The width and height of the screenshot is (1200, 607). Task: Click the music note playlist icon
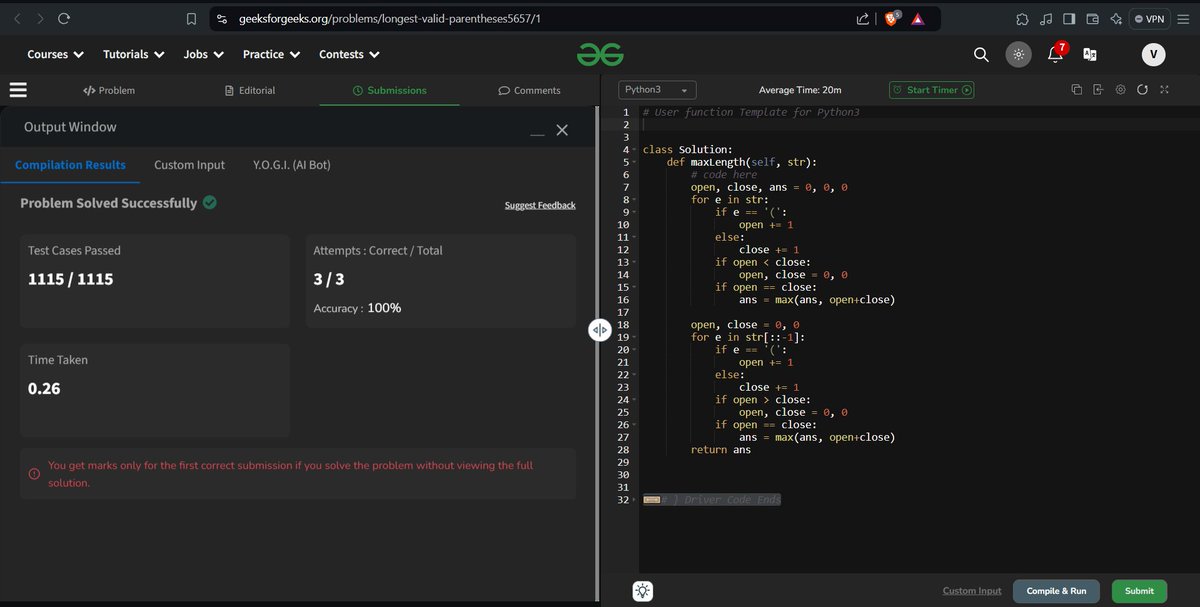pyautogui.click(x=1046, y=19)
